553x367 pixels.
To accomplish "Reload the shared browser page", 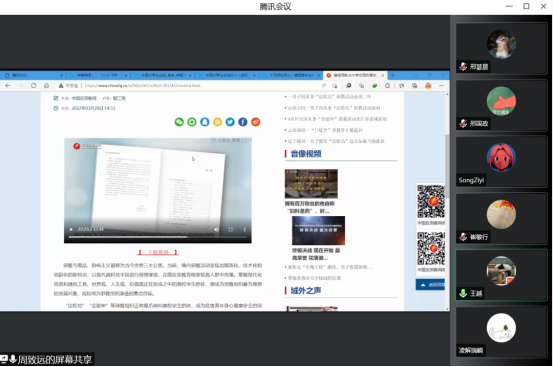I will tap(34, 86).
